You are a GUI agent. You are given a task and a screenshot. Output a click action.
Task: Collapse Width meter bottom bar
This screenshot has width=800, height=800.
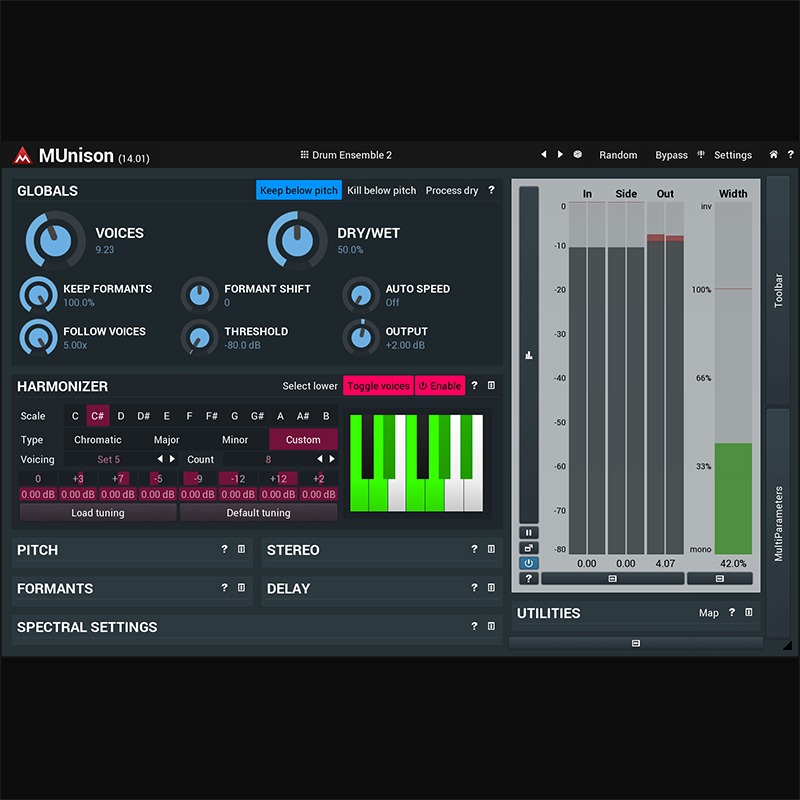(720, 579)
